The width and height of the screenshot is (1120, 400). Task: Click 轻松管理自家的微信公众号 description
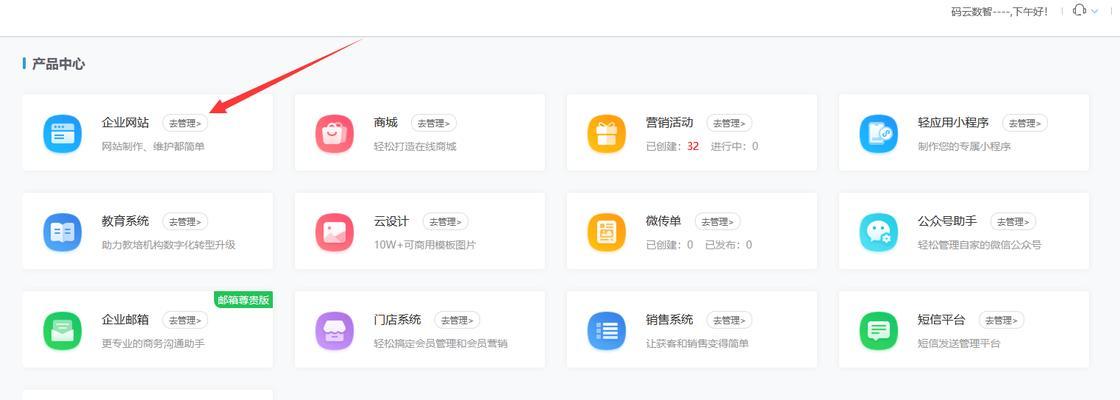pos(979,245)
